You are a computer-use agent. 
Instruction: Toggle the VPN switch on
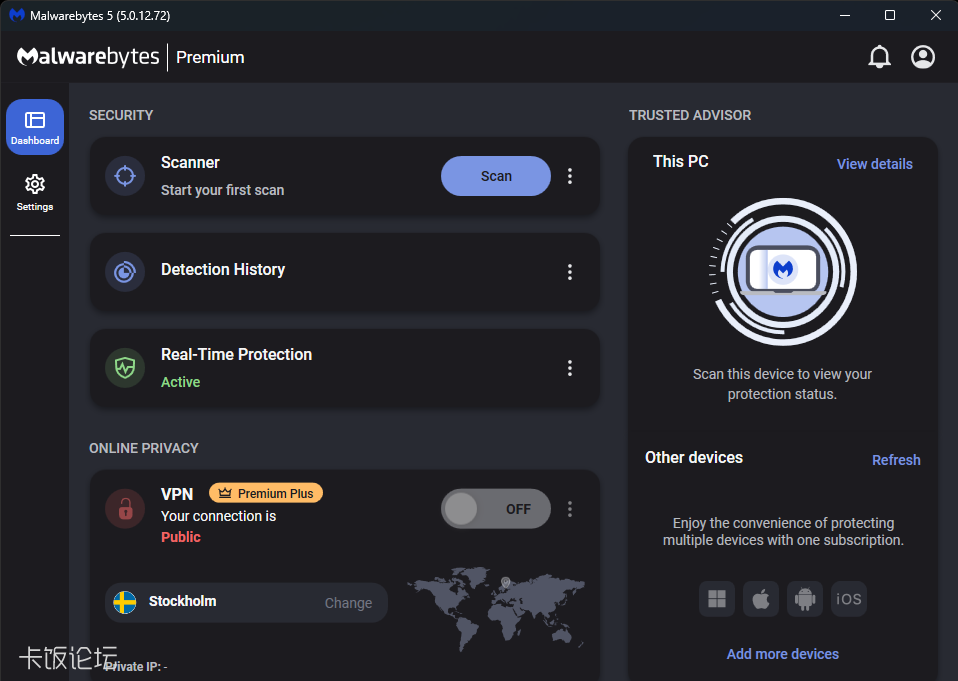pyautogui.click(x=495, y=508)
